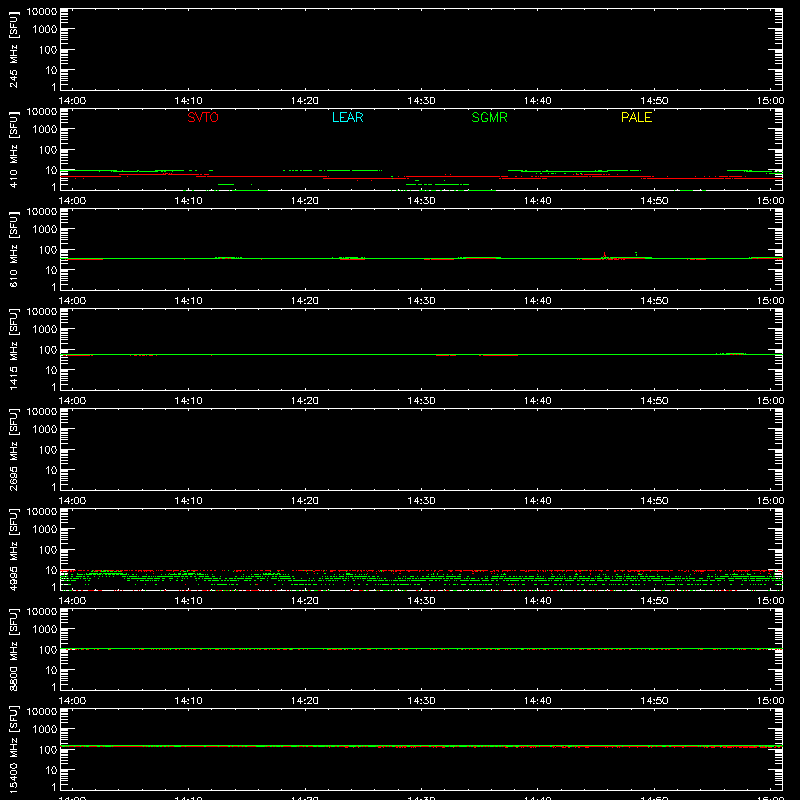The image size is (800, 800).
Task: Click the green bump near 14:56 on the 1415 MHz trace
Action: [731, 354]
